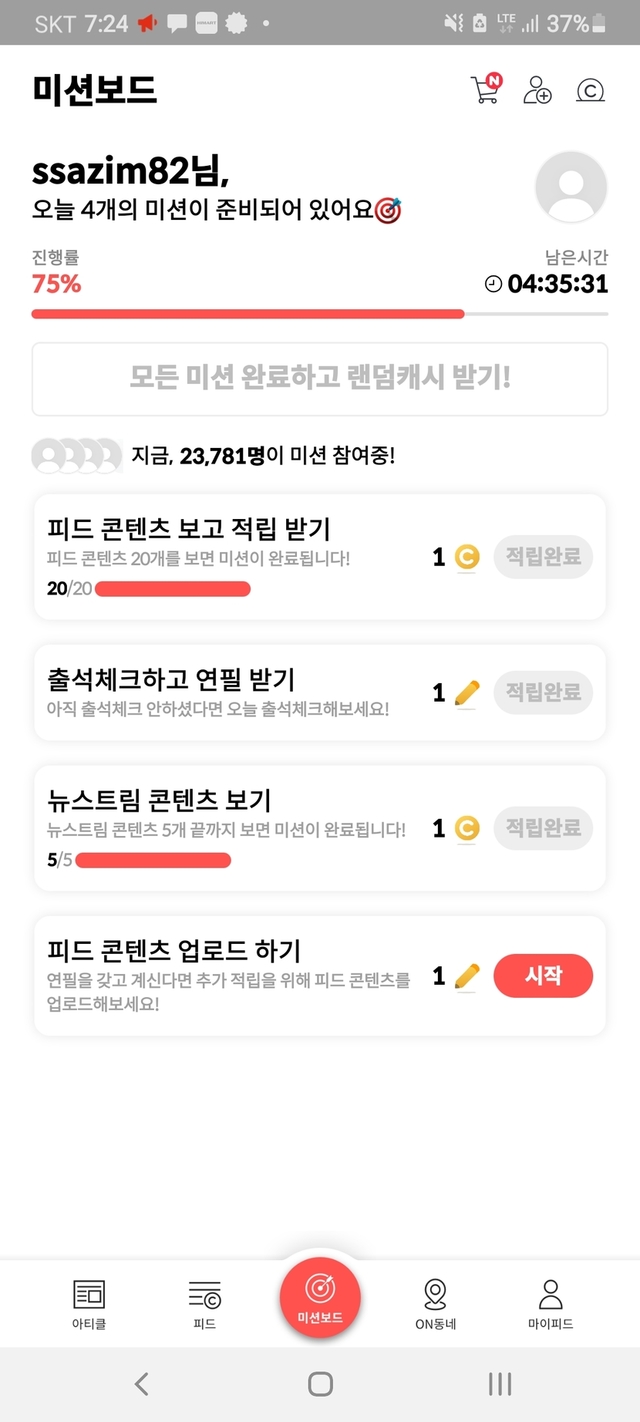Open the cash coin icon in header
The width and height of the screenshot is (640, 1422).
[590, 91]
